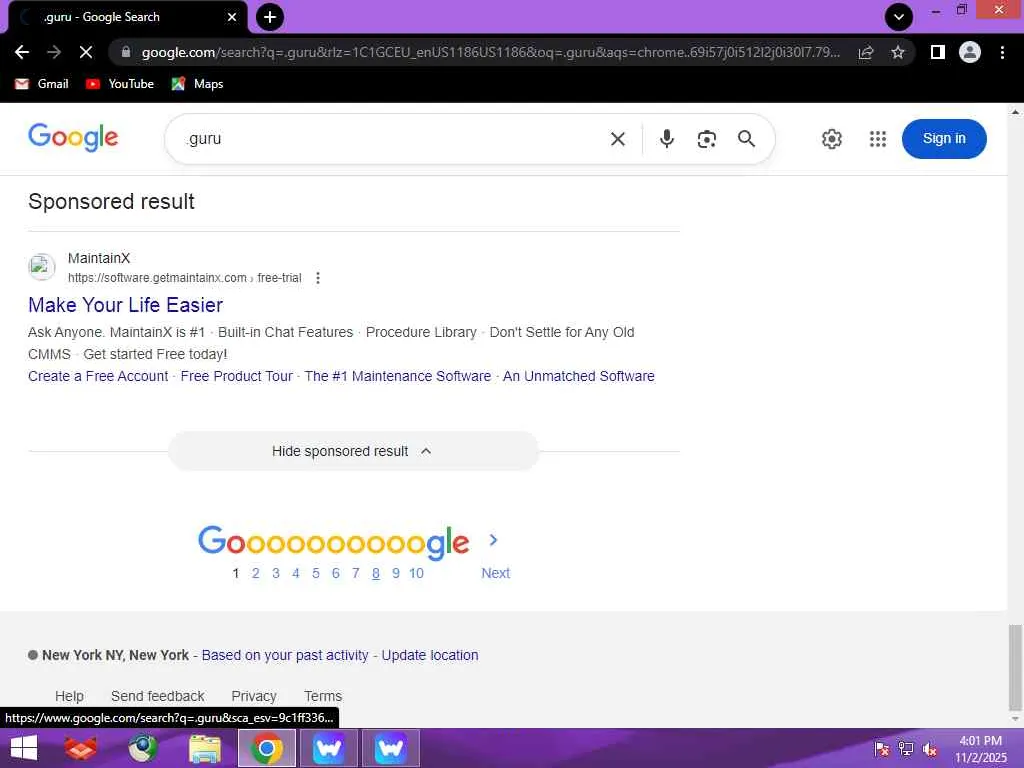This screenshot has height=768, width=1024.
Task: Submit search with the magnifier icon
Action: pos(746,138)
